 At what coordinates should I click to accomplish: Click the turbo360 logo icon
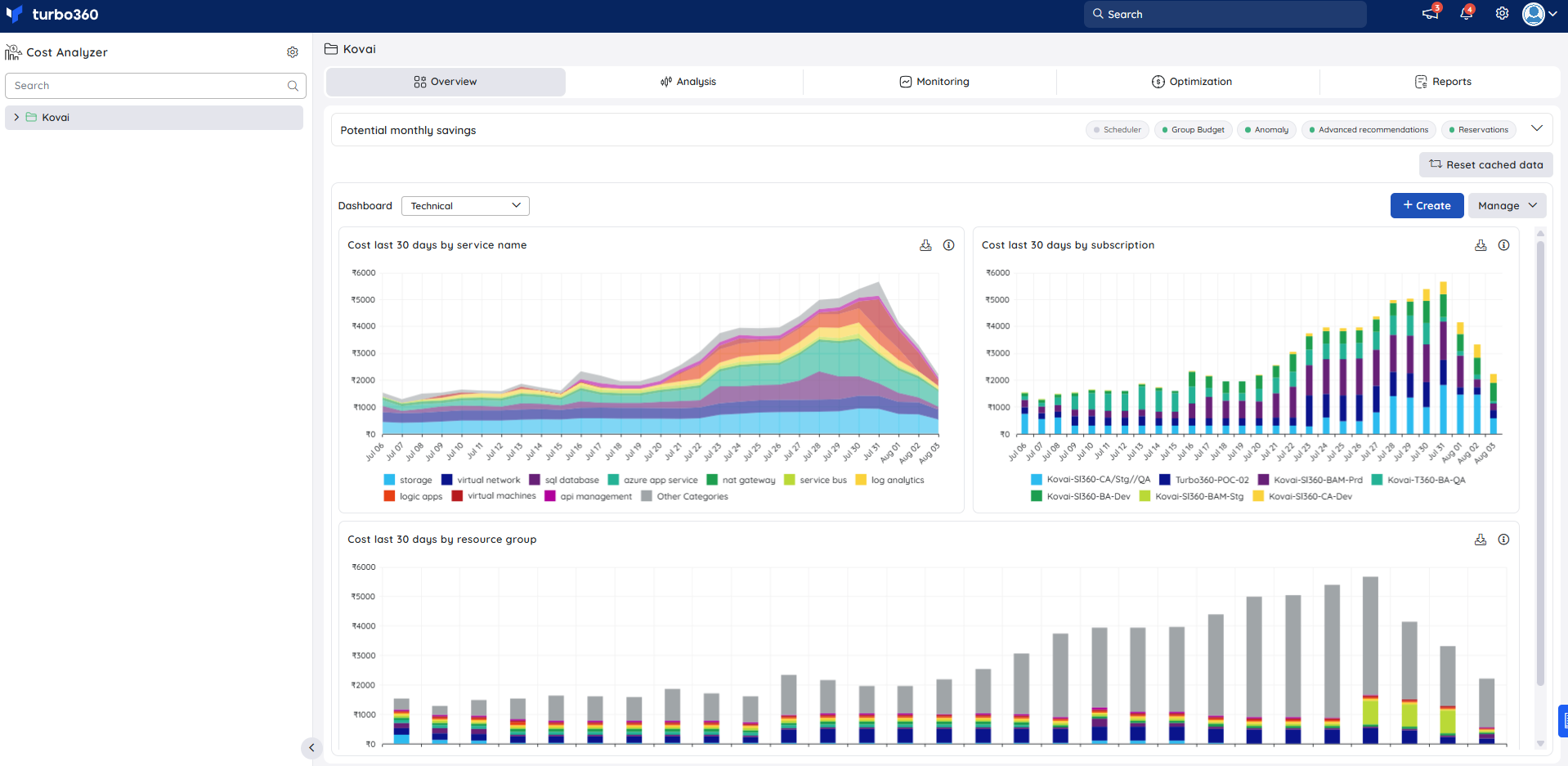click(x=14, y=14)
